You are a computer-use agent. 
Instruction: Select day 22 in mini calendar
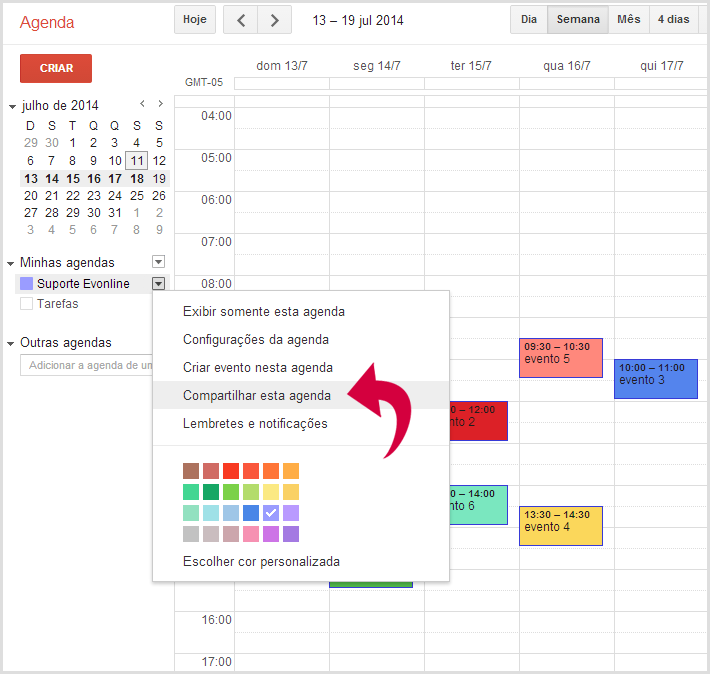[73, 196]
